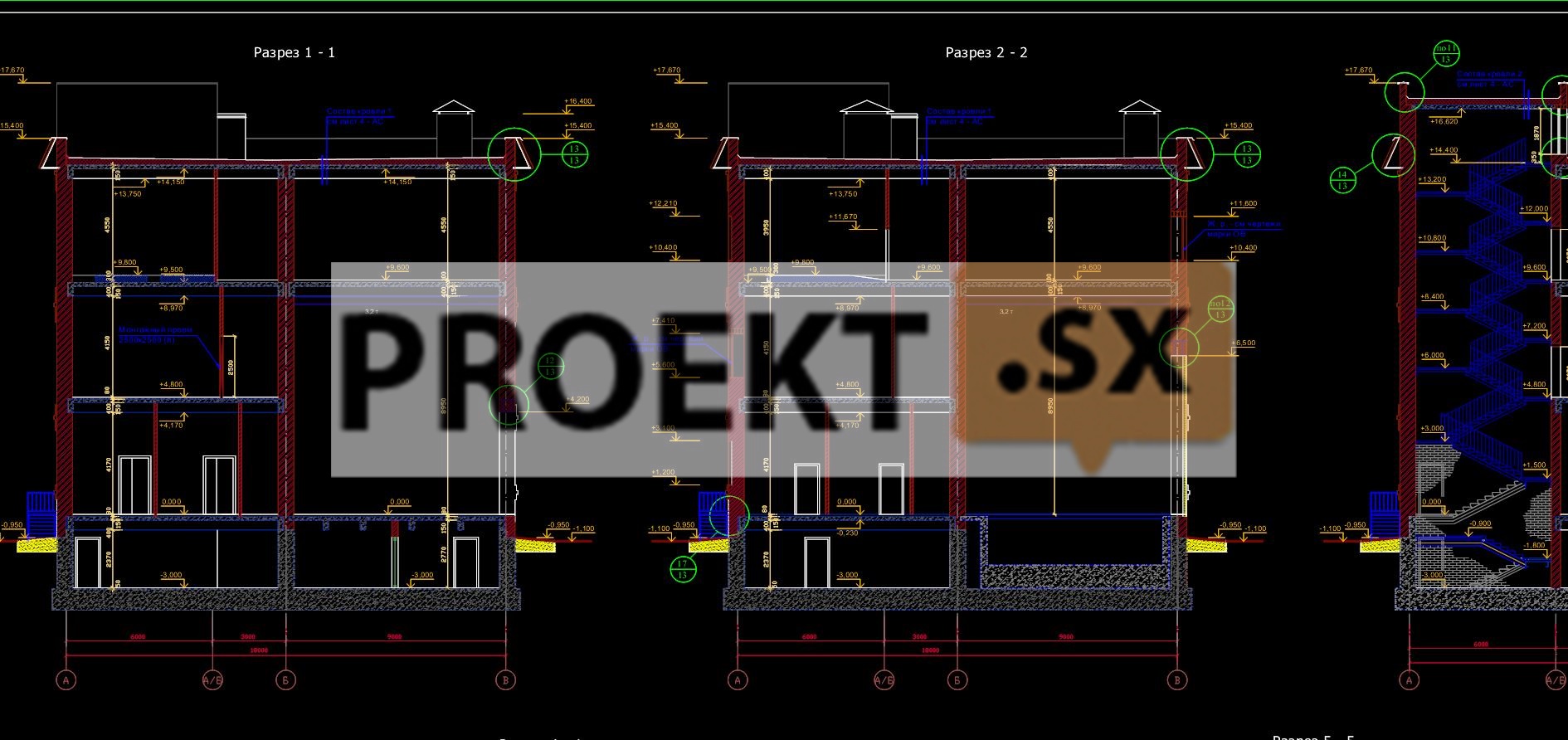Screen dimensions: 1568x740
Task: Select stair landing elevation +12,000
Action: pos(1536,209)
